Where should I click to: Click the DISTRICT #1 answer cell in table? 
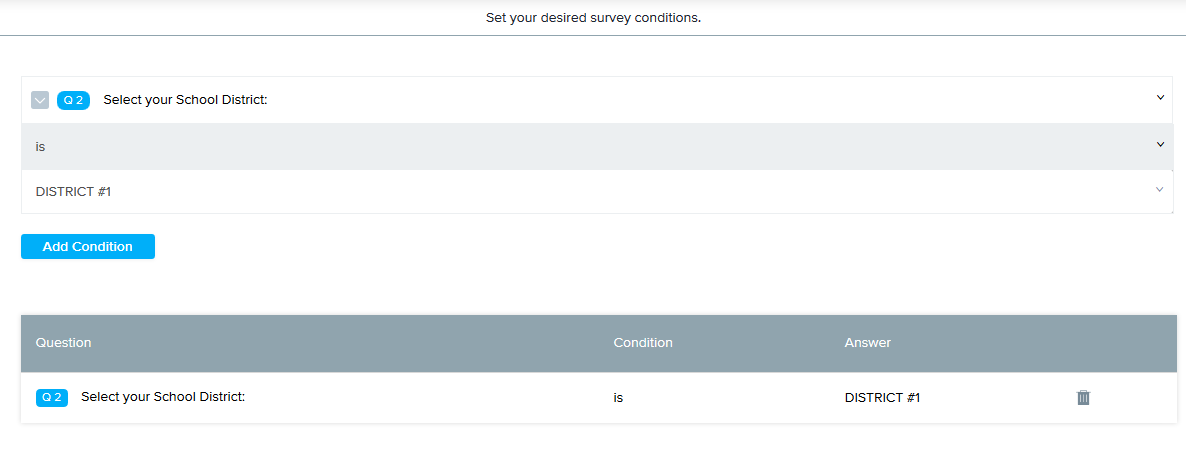coord(882,398)
